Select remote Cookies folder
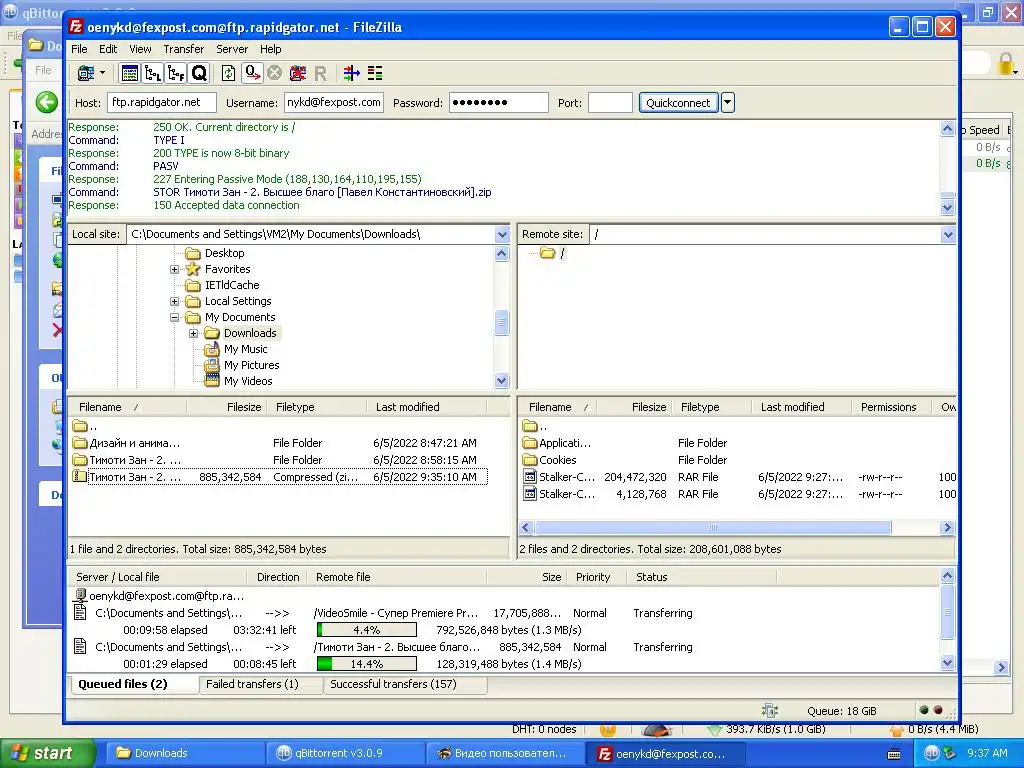Viewport: 1024px width, 768px height. click(738, 460)
